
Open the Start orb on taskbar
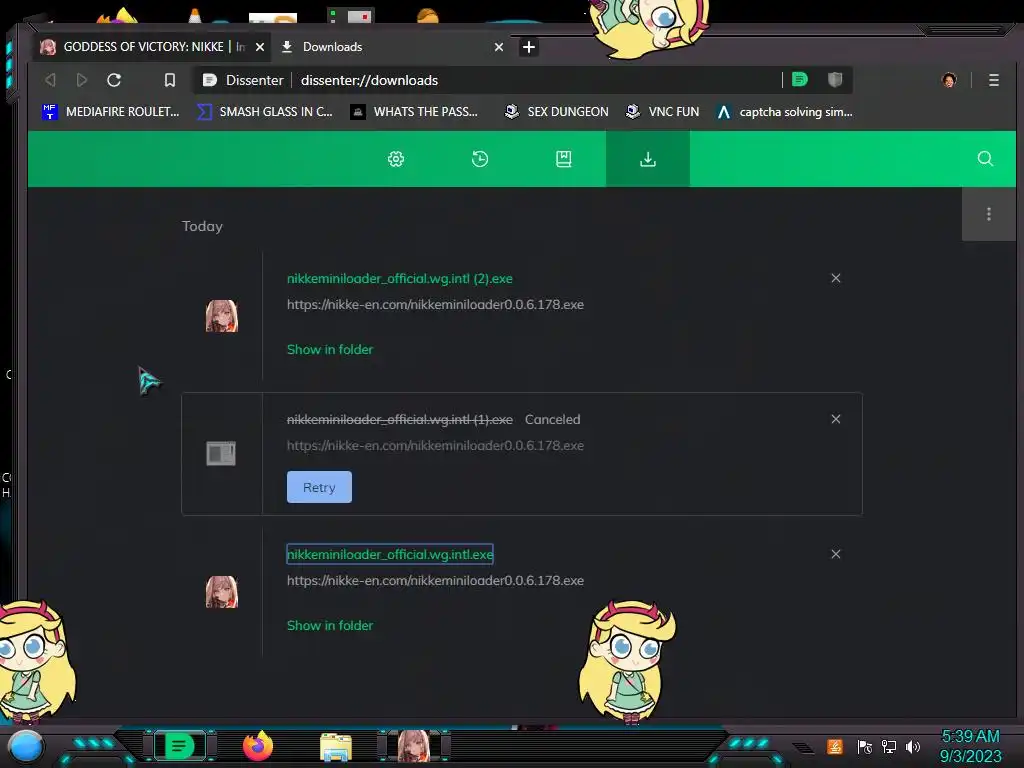[26, 746]
